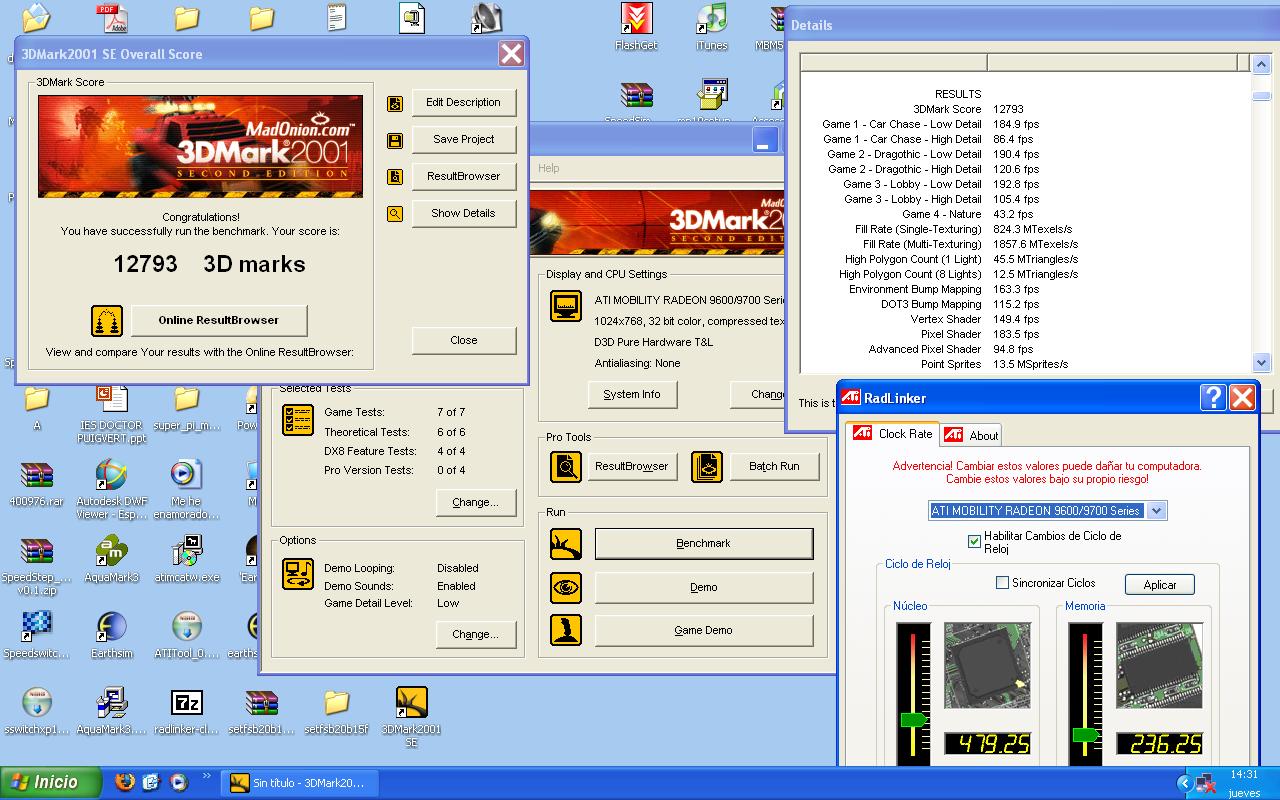Click Change button under Selected Tests
Image resolution: width=1280 pixels, height=800 pixels.
coord(475,503)
